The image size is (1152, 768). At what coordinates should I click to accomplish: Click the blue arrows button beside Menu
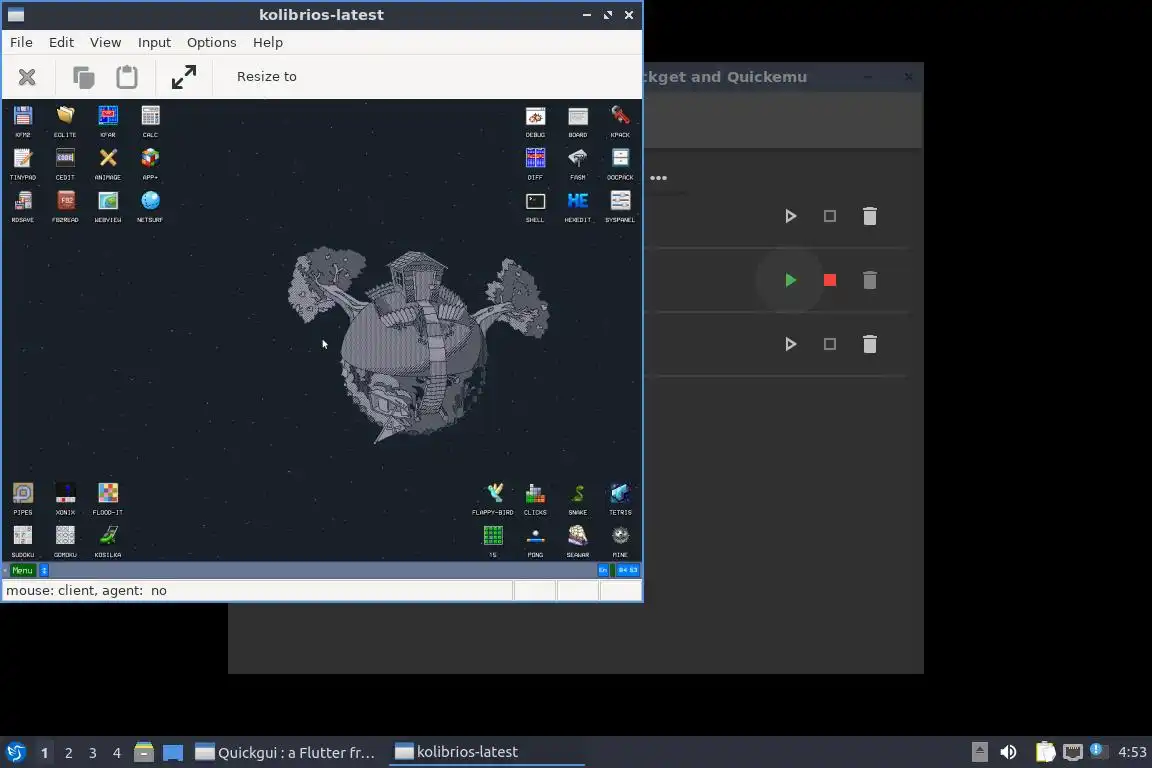[x=44, y=570]
